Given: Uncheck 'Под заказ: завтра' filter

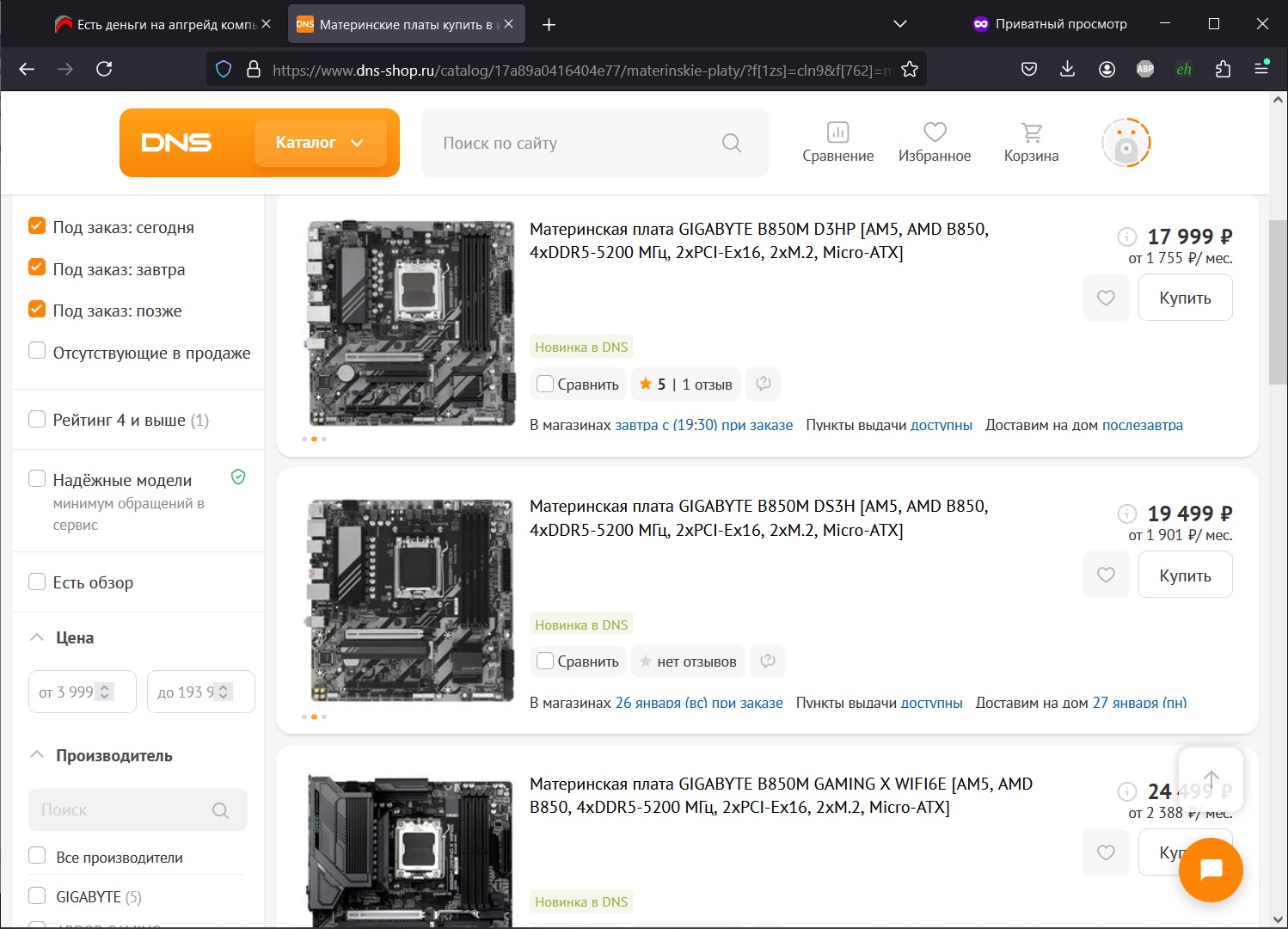Looking at the screenshot, I should (37, 268).
